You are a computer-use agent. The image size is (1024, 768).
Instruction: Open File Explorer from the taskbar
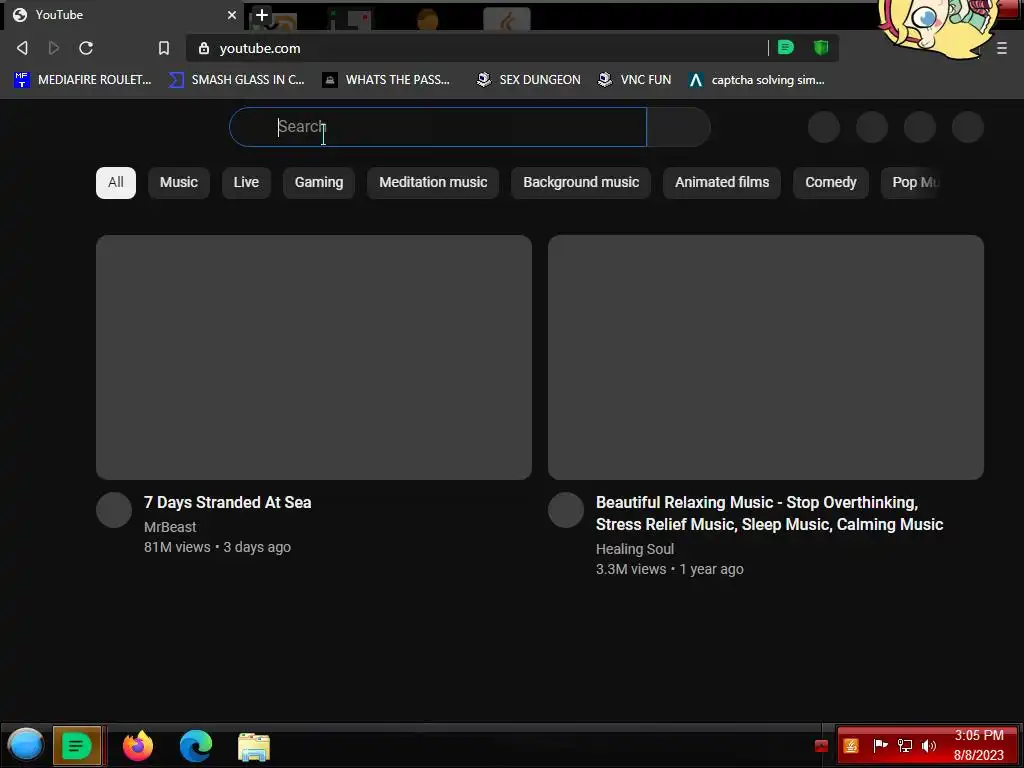coord(253,747)
